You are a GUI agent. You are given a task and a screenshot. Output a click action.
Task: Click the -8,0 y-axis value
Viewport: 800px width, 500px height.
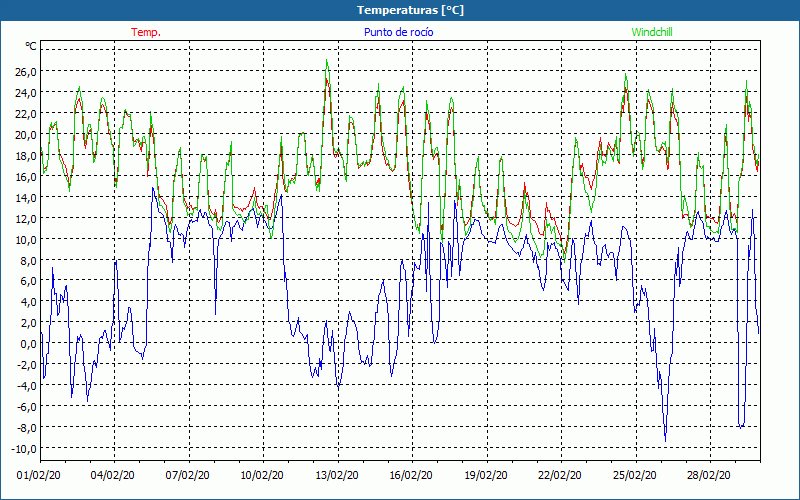26,428
